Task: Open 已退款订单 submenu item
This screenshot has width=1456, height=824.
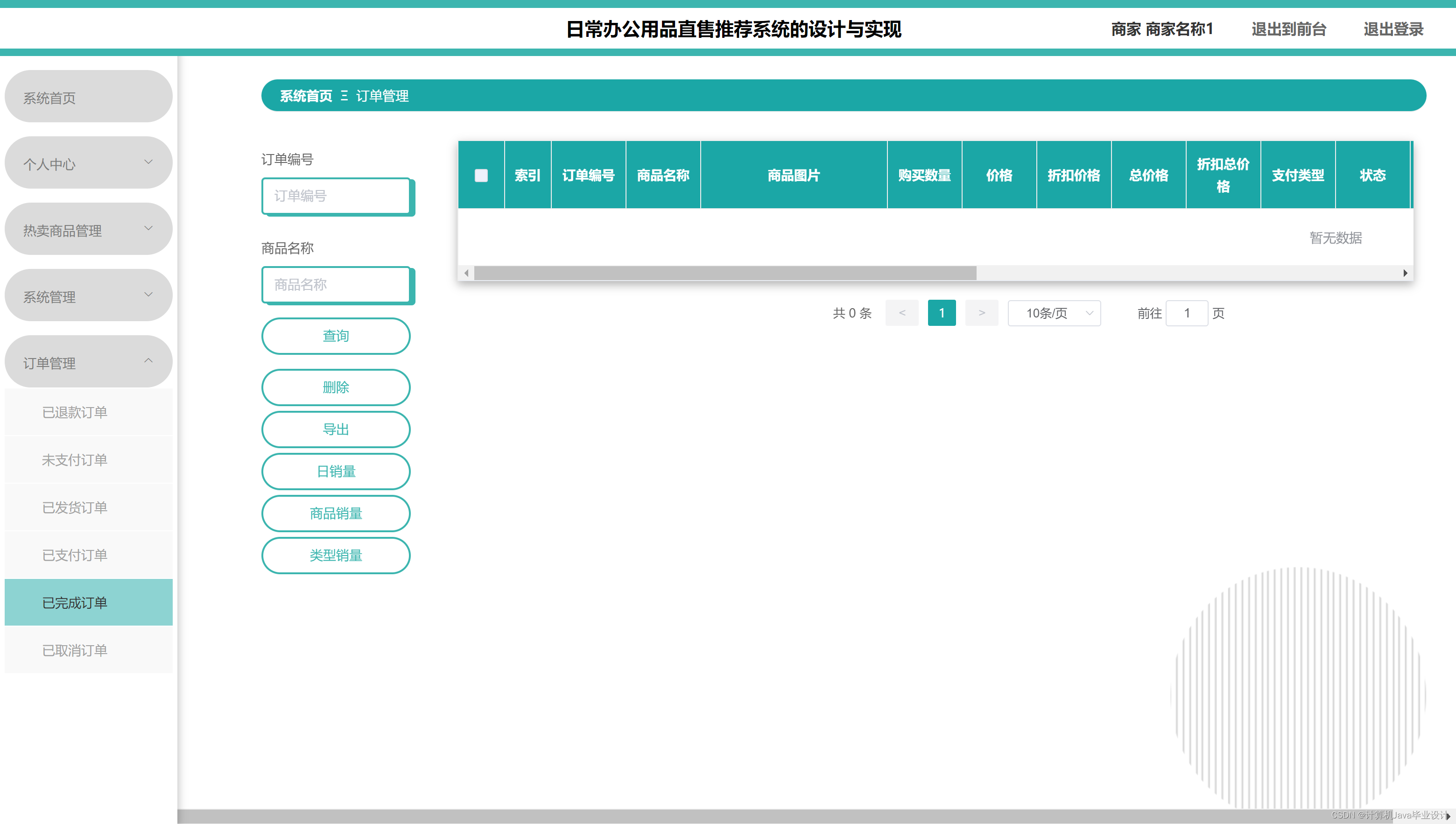Action: [x=75, y=412]
